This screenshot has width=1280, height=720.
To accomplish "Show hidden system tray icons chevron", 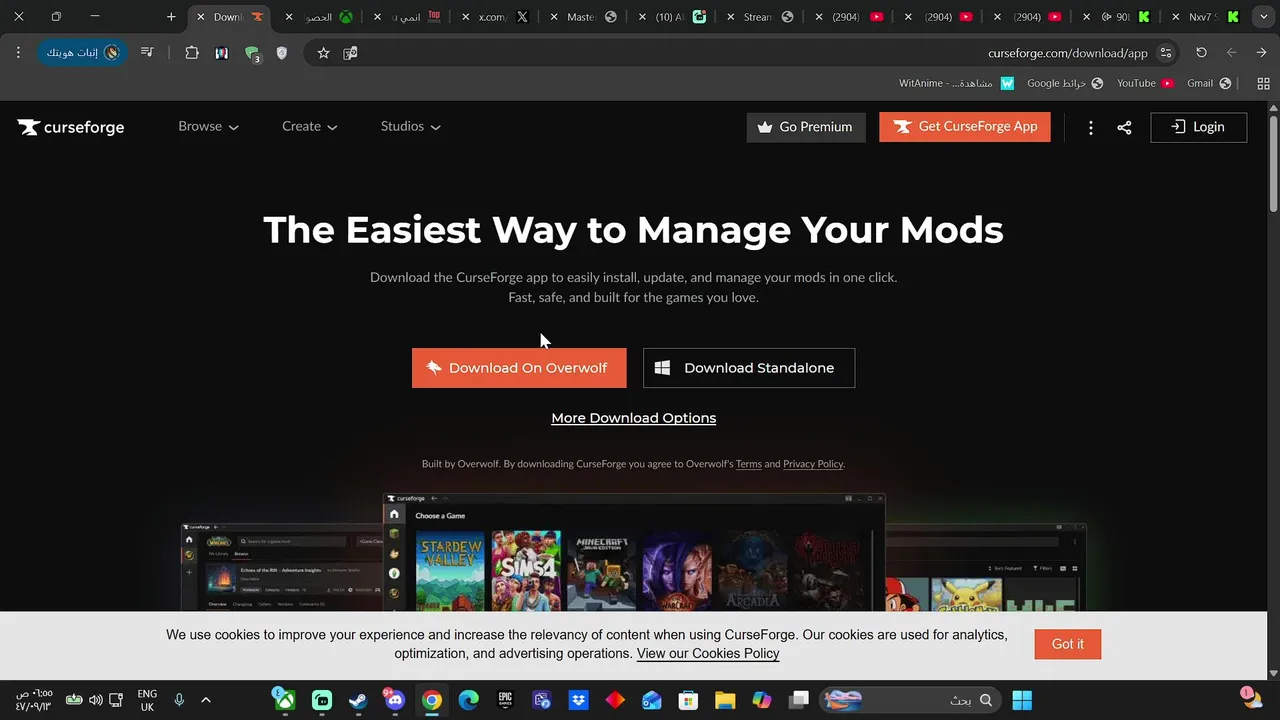I will pyautogui.click(x=206, y=700).
